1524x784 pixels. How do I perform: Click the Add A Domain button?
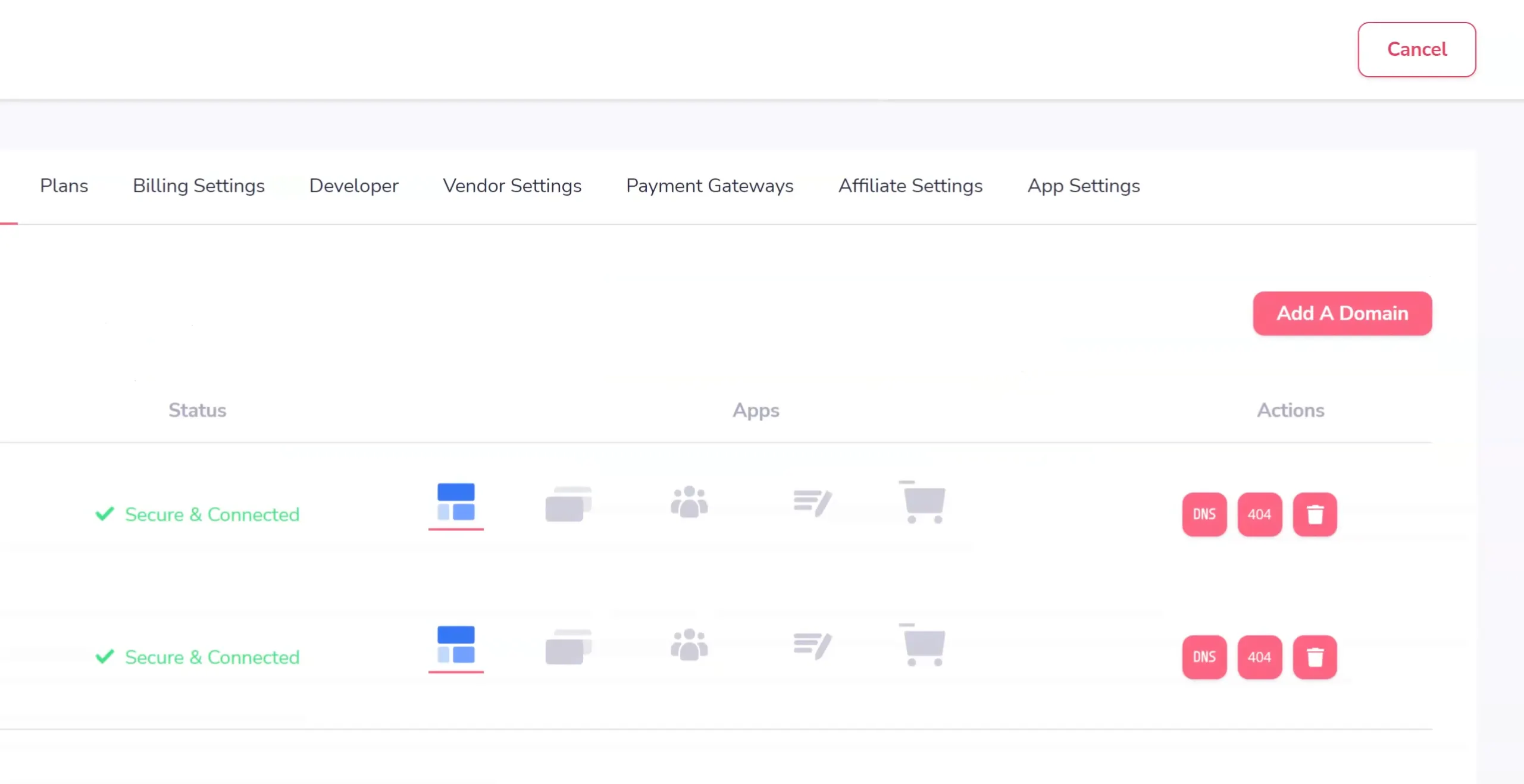[x=1342, y=313]
